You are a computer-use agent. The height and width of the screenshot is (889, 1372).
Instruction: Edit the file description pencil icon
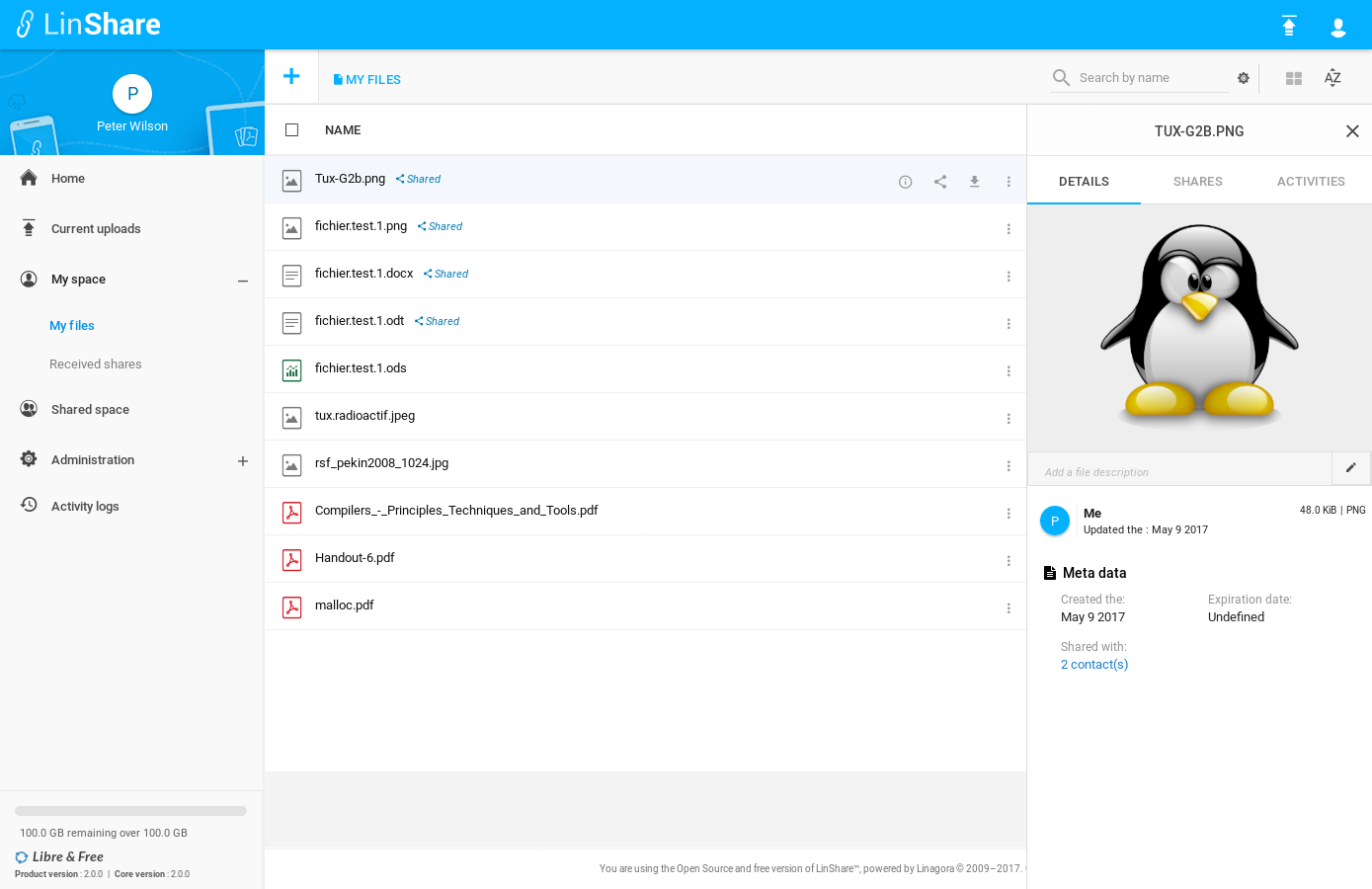[x=1351, y=468]
